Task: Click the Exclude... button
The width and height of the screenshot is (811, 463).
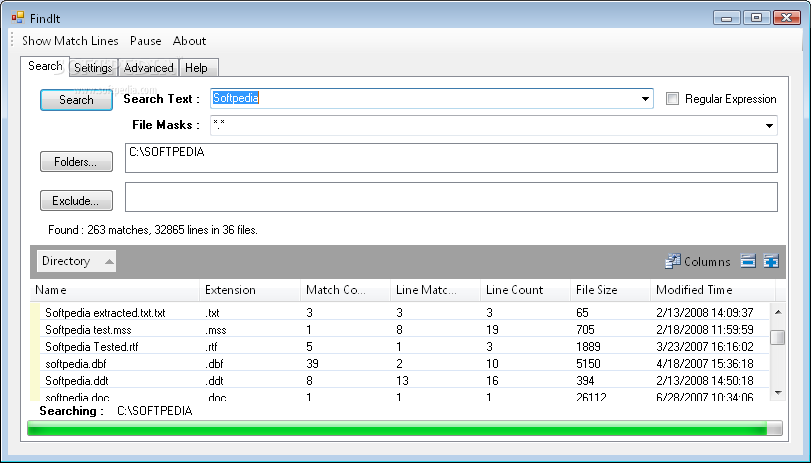Action: [76, 201]
